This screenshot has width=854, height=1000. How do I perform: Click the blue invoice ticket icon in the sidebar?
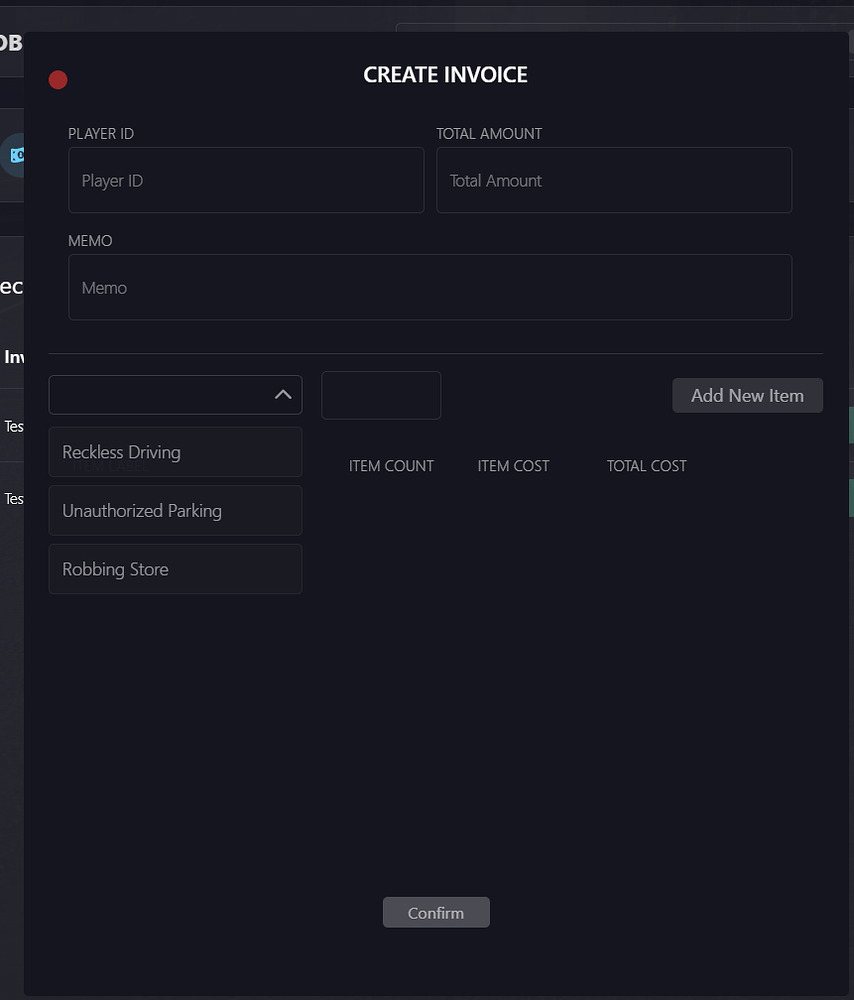tap(17, 155)
